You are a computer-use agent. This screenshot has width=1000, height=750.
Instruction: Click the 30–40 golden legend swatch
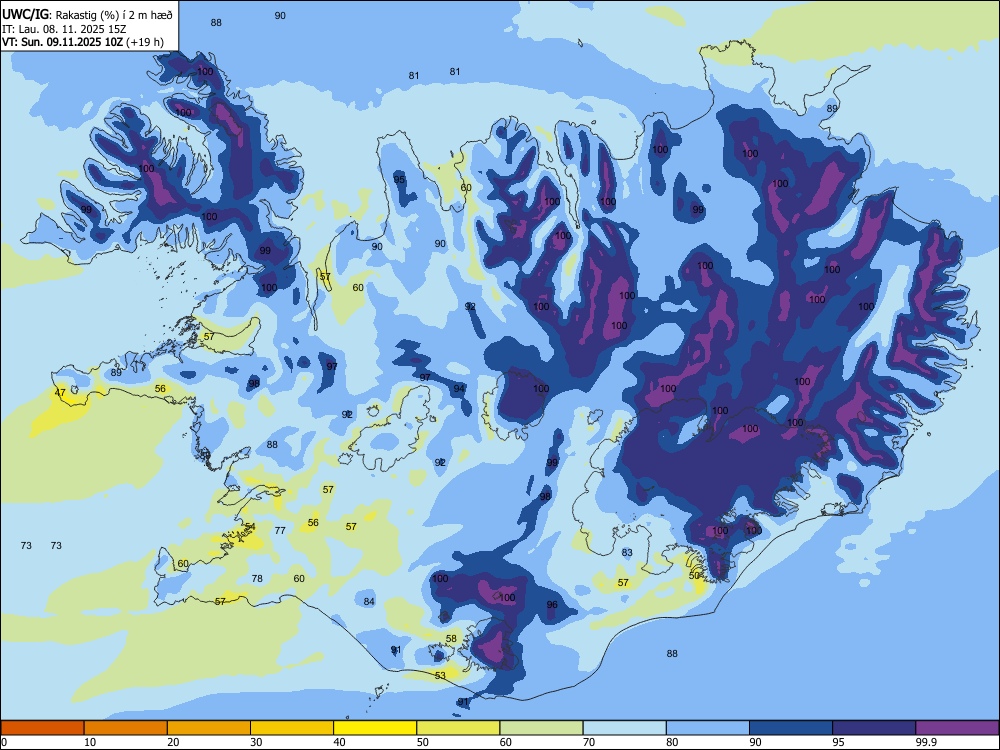coord(292,728)
